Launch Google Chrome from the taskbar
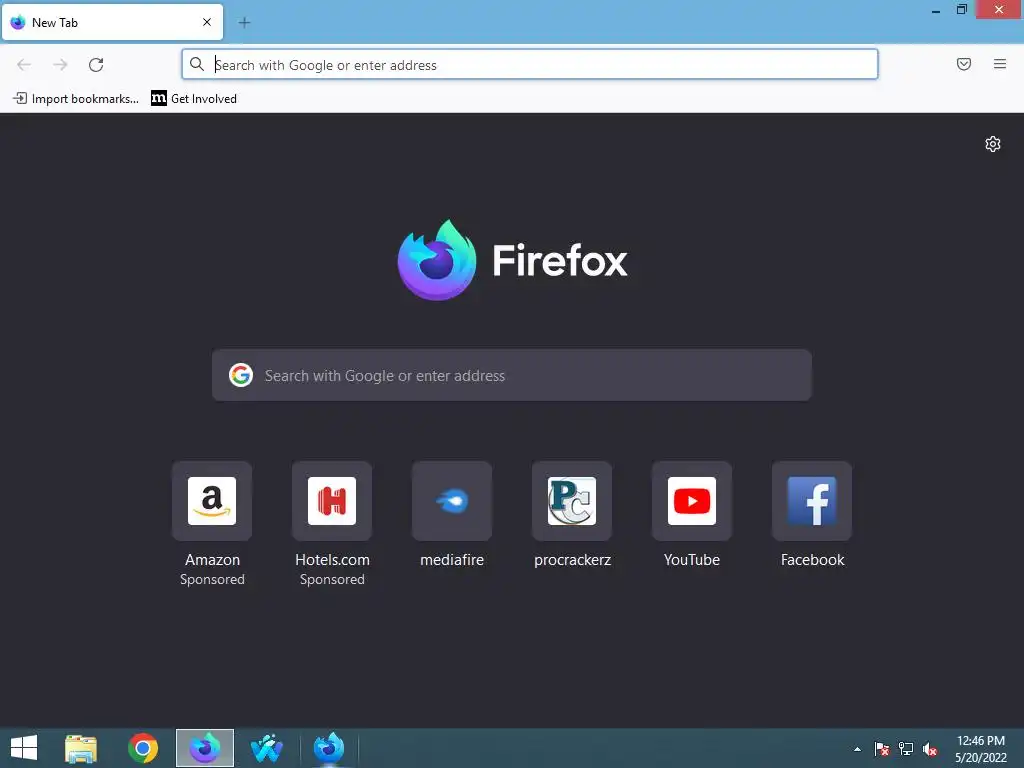 pos(143,748)
